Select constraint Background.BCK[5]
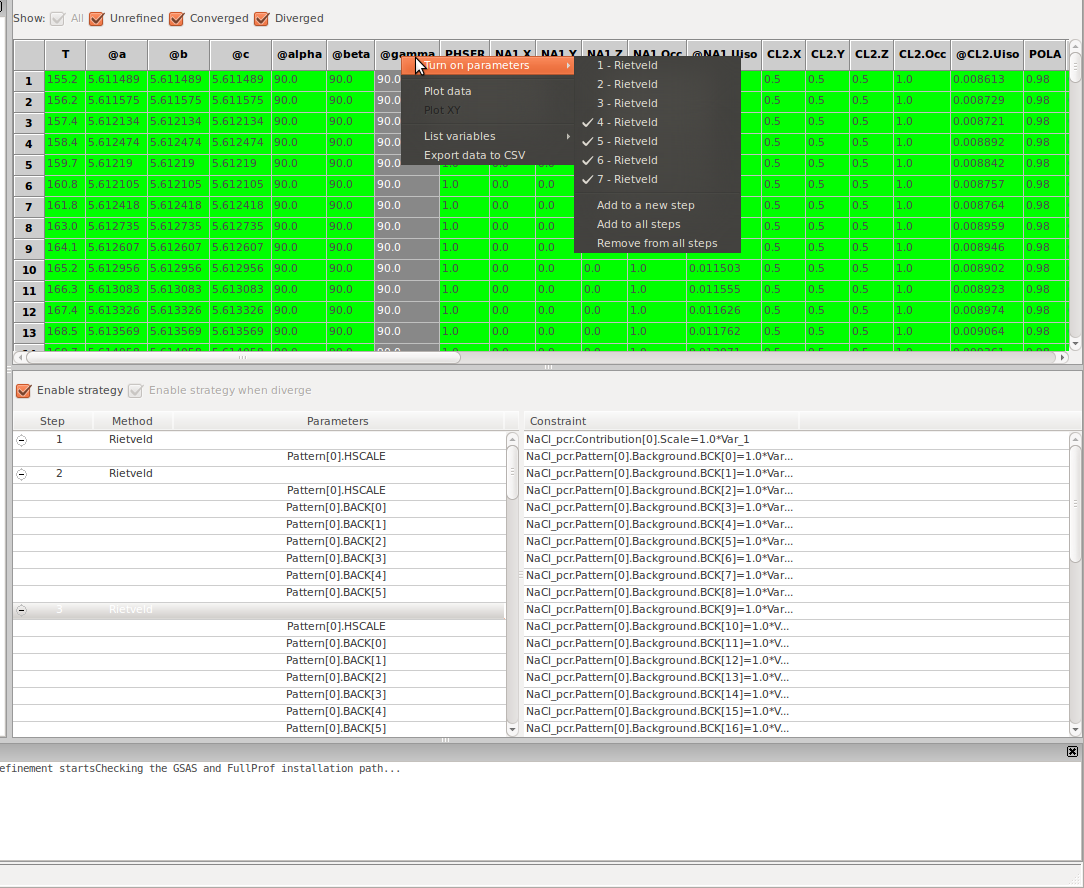1084x888 pixels. tap(660, 542)
